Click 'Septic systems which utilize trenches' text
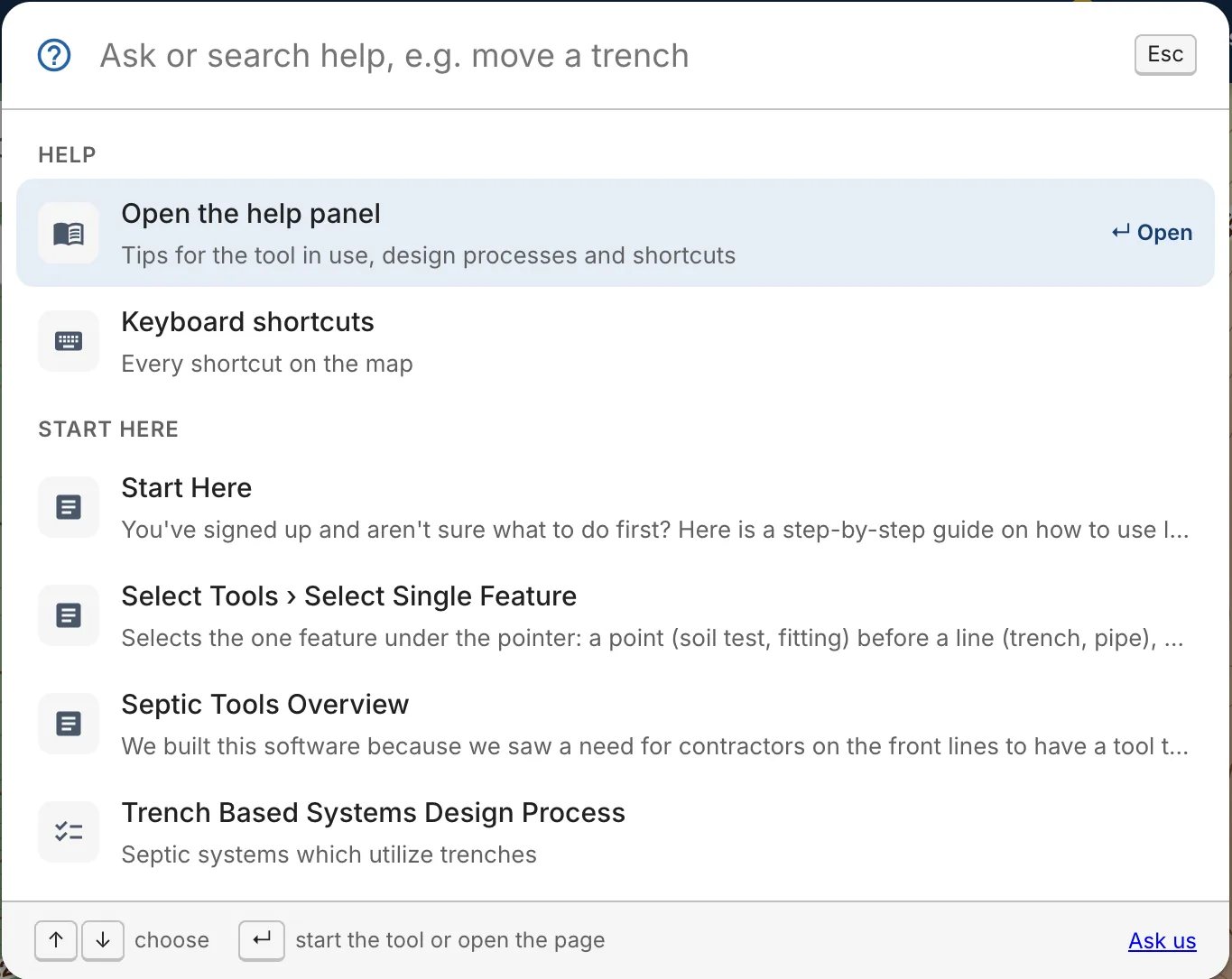The height and width of the screenshot is (979, 1232). 329,854
